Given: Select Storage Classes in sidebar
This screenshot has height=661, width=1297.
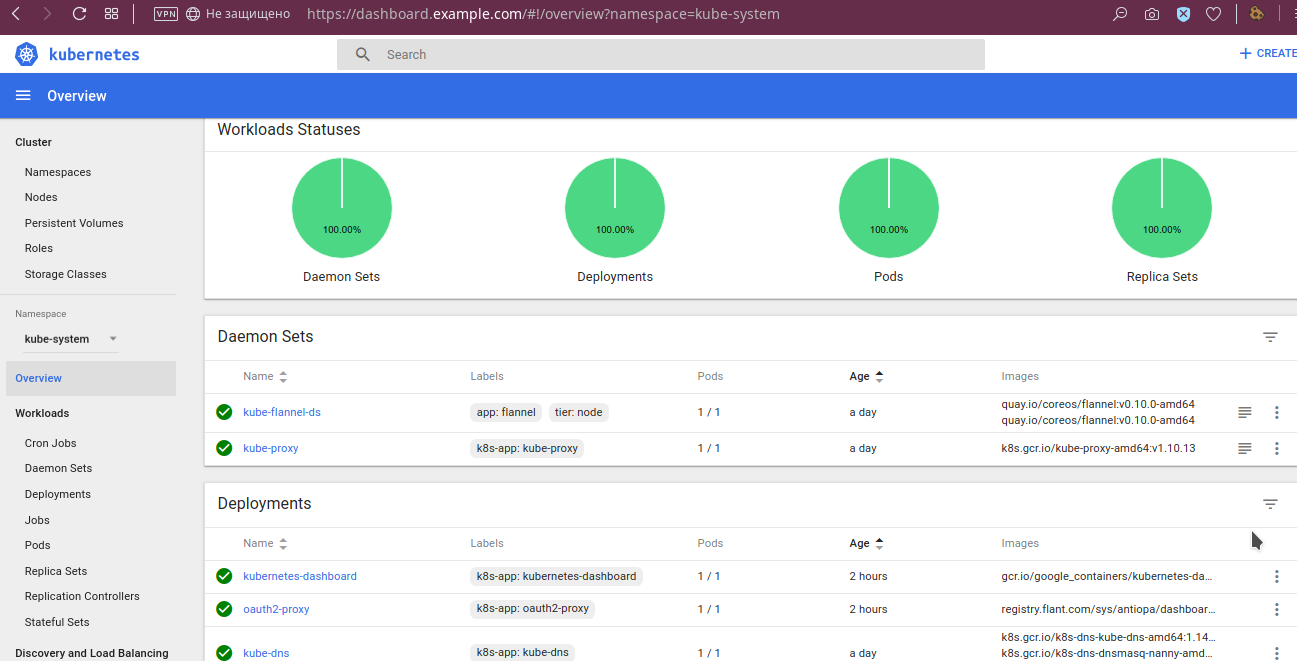Looking at the screenshot, I should (66, 274).
